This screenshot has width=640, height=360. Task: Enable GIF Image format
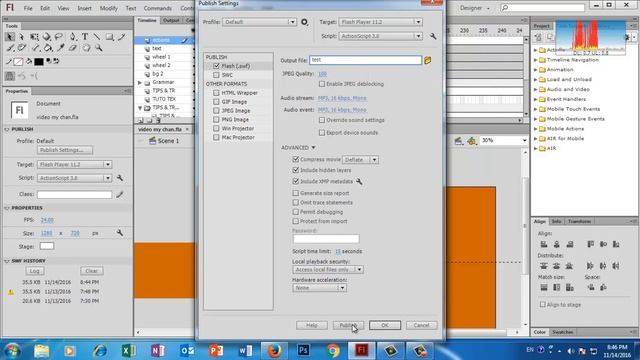(216, 102)
